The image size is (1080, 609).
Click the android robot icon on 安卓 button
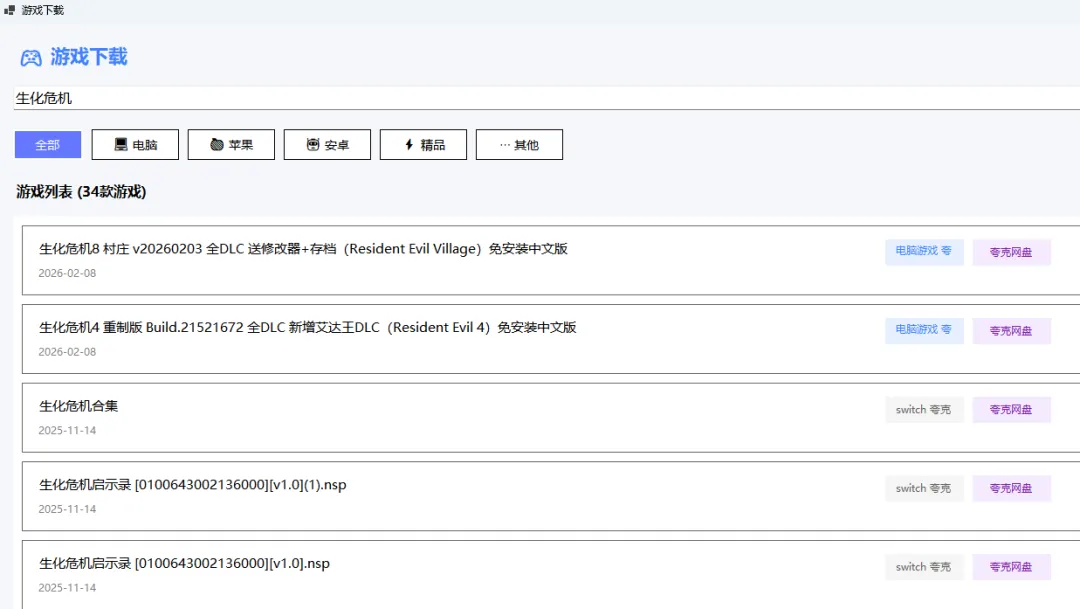(x=313, y=145)
